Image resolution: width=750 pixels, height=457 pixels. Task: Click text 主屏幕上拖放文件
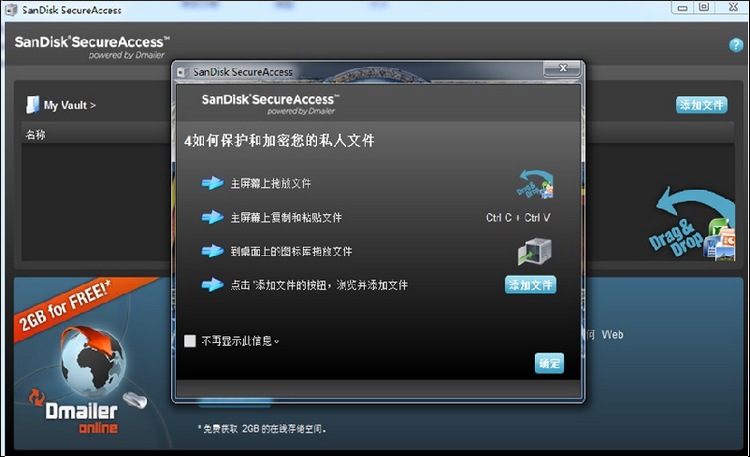click(271, 183)
